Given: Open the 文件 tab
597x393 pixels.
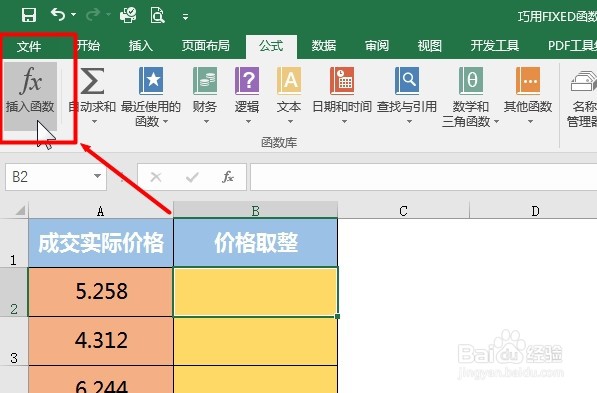Looking at the screenshot, I should pyautogui.click(x=29, y=46).
